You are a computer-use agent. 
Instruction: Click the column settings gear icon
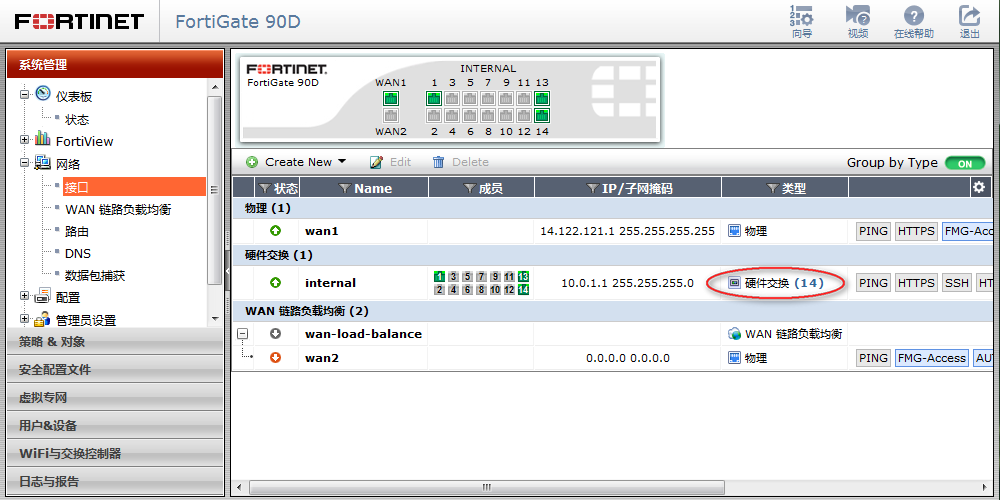click(x=978, y=187)
